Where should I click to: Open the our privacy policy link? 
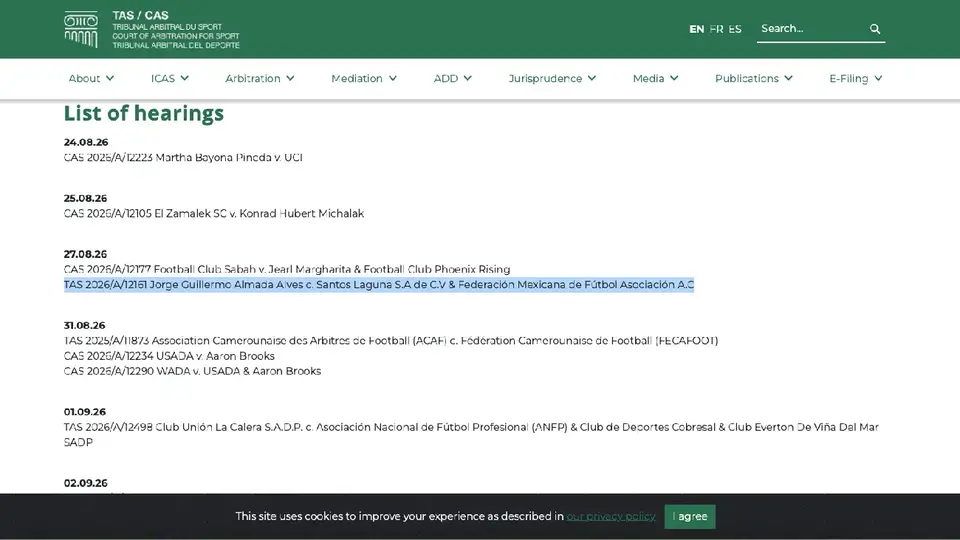click(x=610, y=517)
